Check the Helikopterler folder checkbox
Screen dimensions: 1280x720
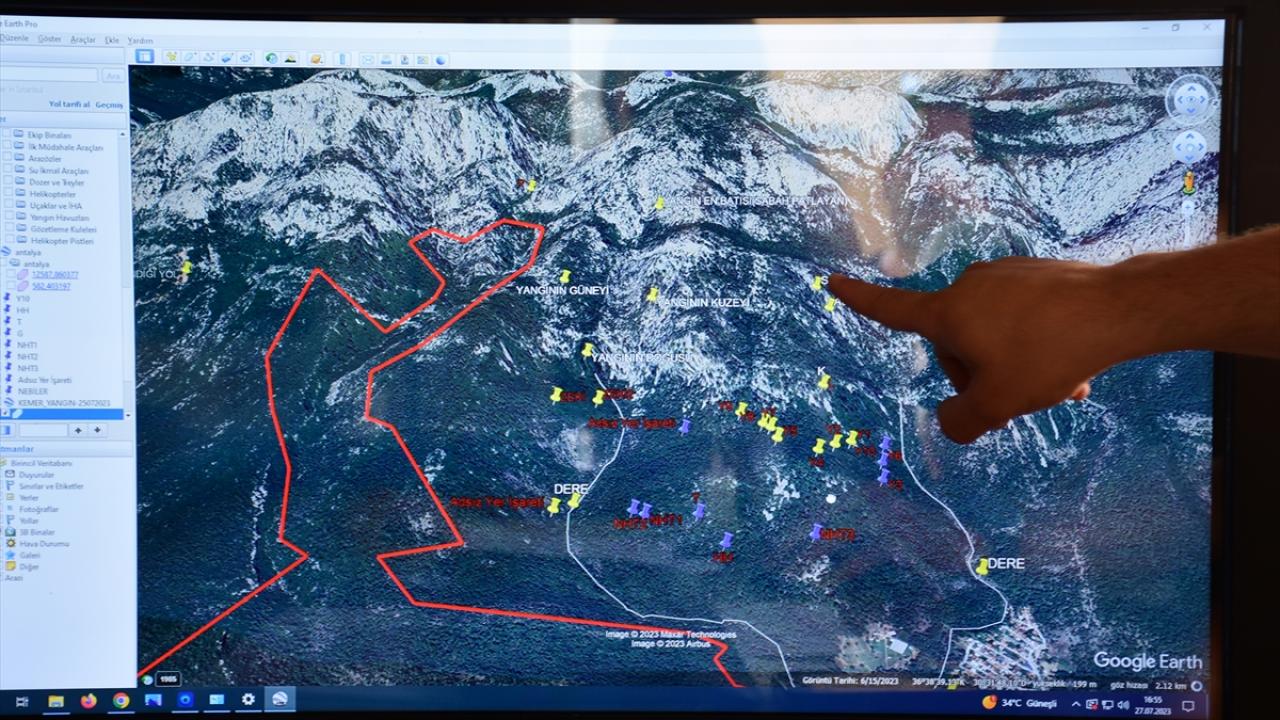[8, 194]
